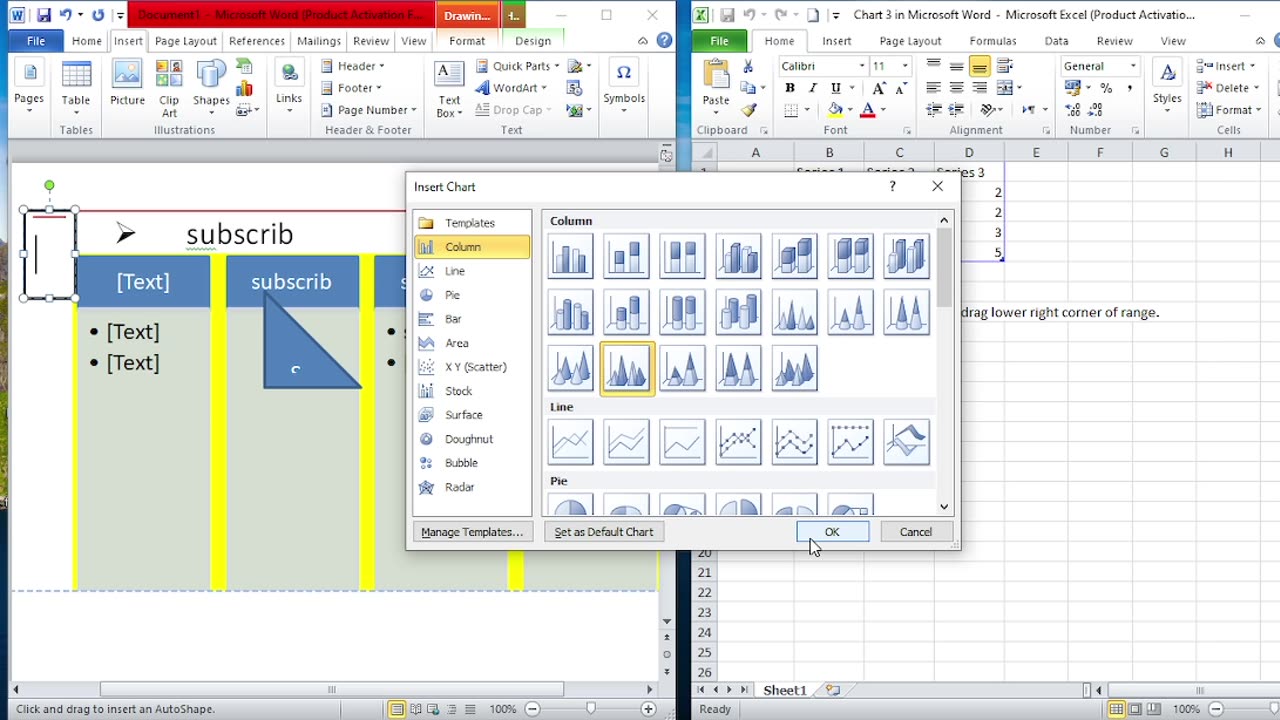Toggle Excel align text left

click(934, 88)
